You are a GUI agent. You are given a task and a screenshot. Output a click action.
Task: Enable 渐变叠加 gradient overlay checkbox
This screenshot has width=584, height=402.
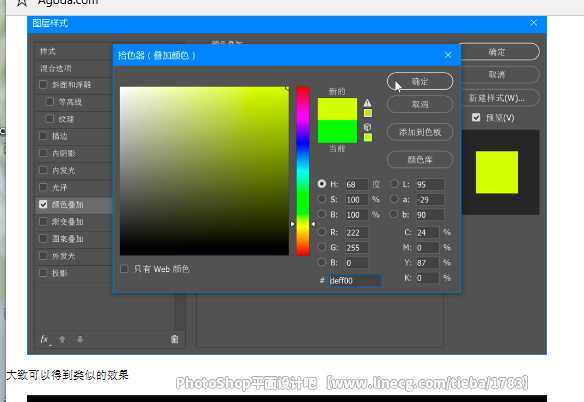[x=43, y=221]
